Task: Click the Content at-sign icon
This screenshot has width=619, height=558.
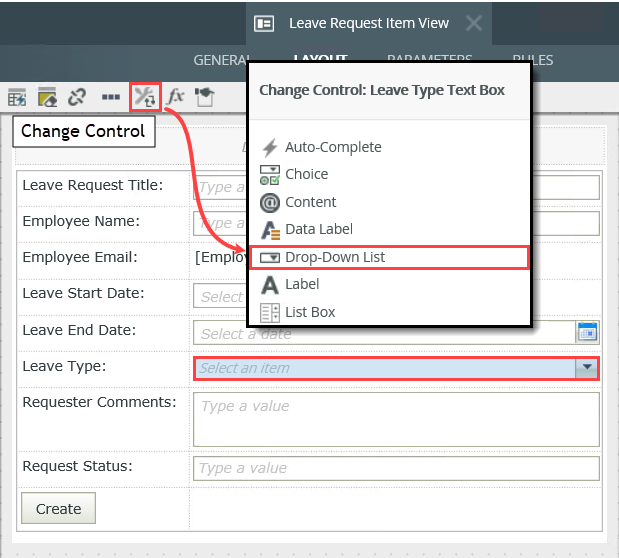Action: point(270,203)
